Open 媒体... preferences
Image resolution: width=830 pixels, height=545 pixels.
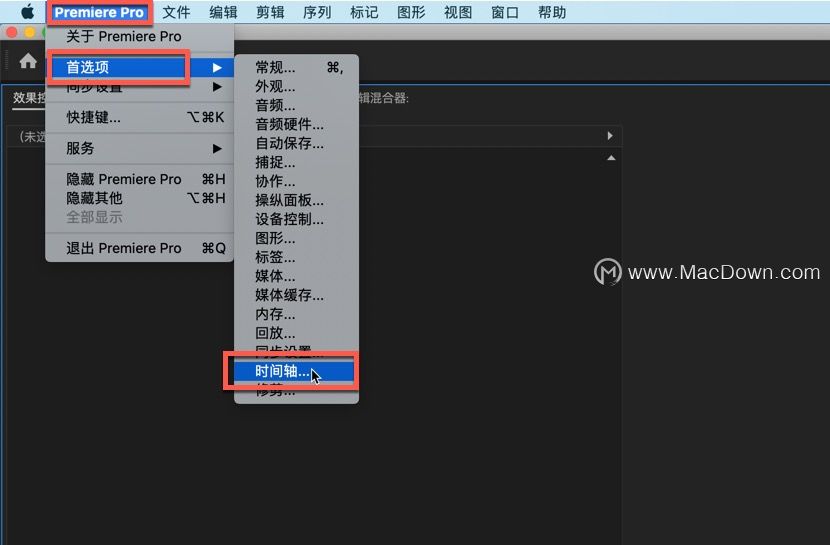pyautogui.click(x=296, y=276)
